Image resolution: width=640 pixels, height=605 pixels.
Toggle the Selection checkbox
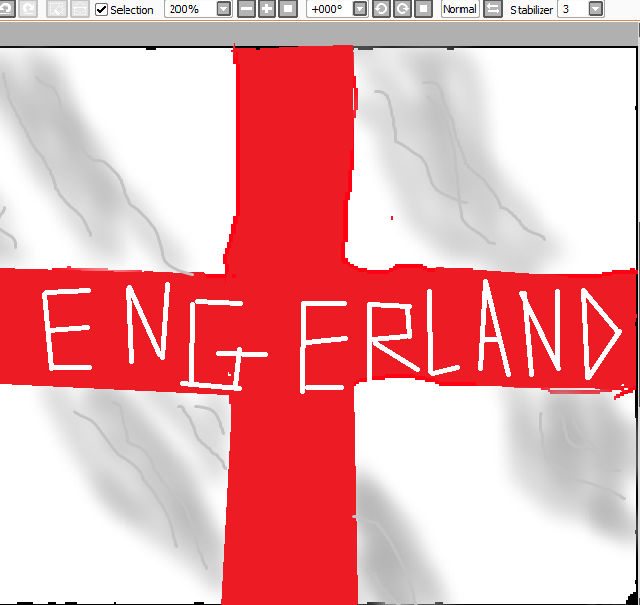coord(101,9)
